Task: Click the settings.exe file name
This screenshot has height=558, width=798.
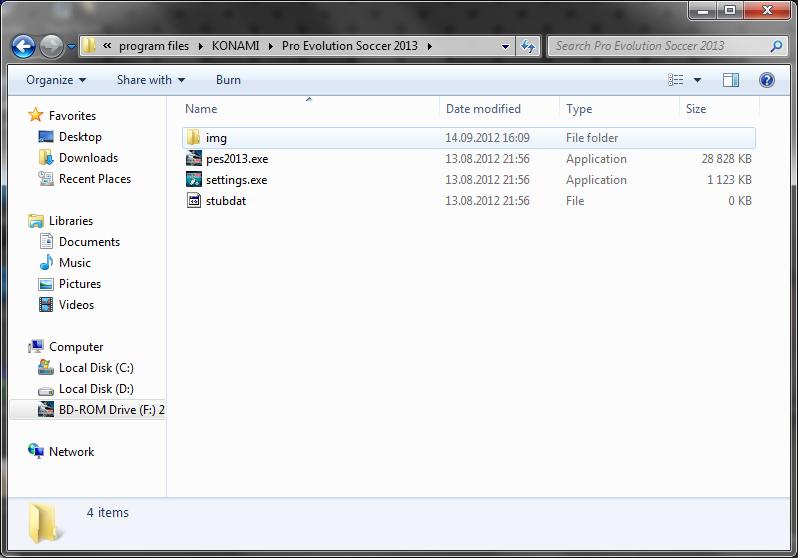Action: click(236, 180)
